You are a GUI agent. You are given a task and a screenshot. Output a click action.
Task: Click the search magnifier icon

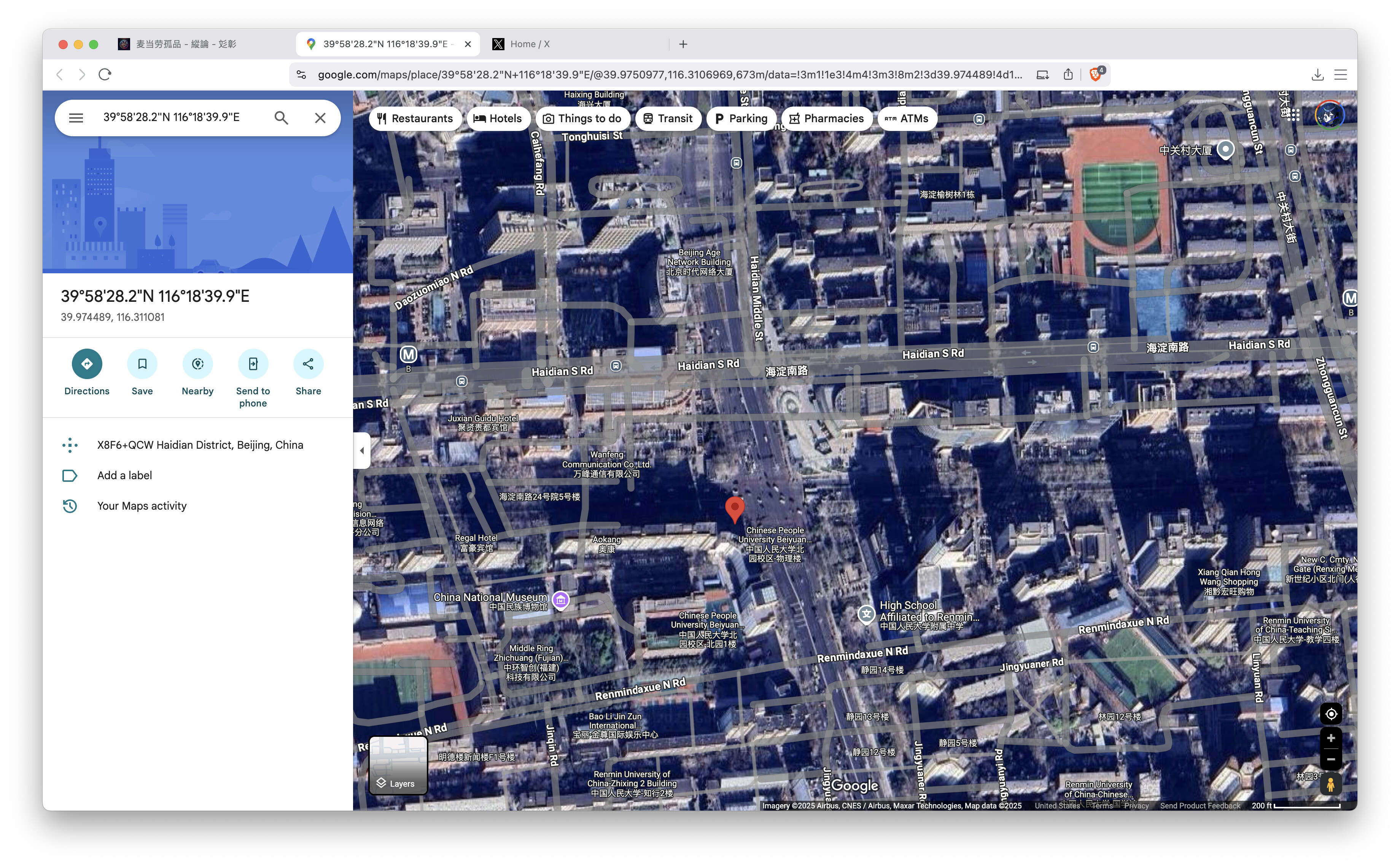pos(281,118)
